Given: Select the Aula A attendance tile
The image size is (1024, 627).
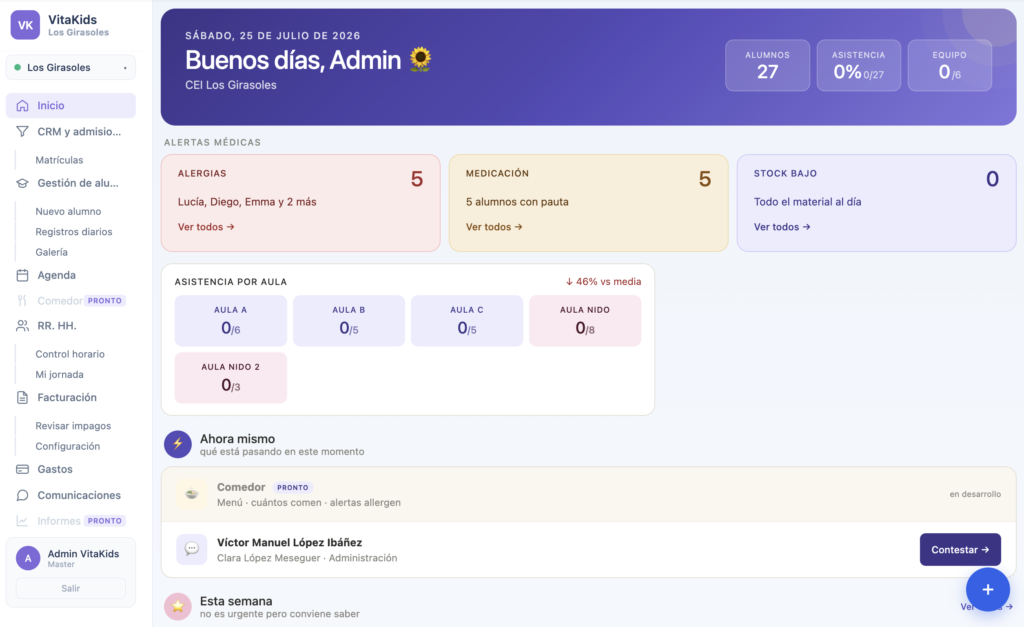Looking at the screenshot, I should 231,321.
